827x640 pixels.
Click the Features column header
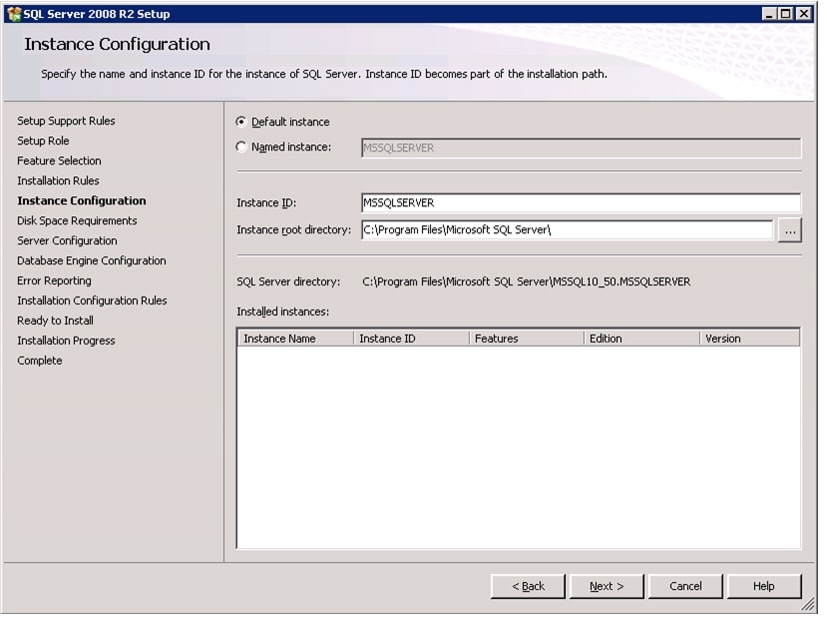click(527, 339)
